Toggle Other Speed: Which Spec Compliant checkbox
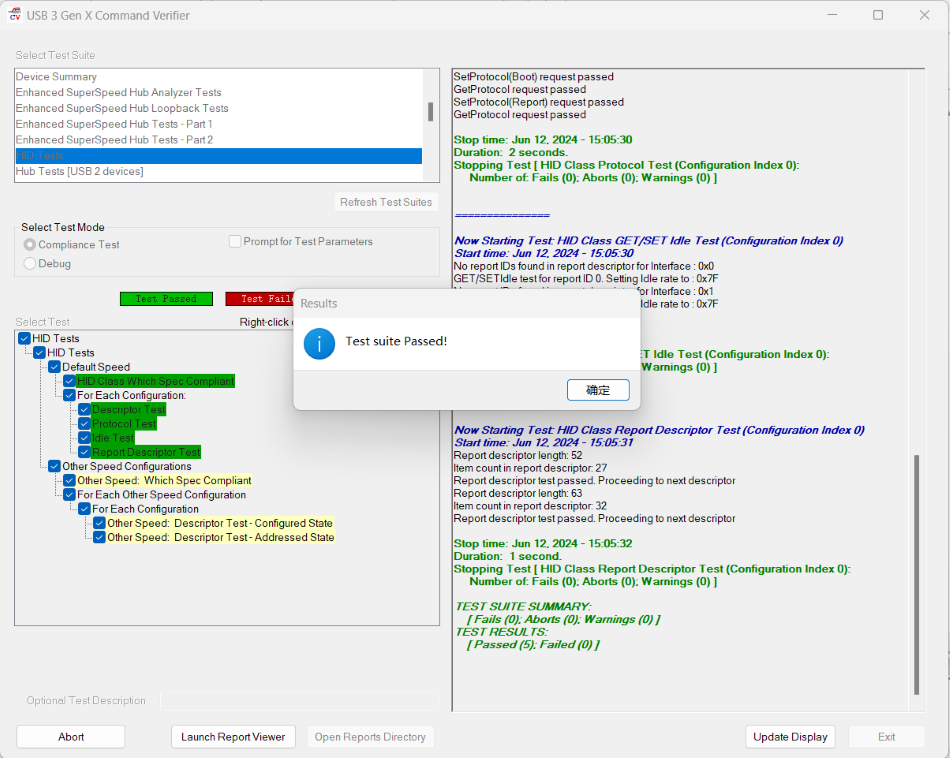Image resolution: width=950 pixels, height=758 pixels. (x=70, y=480)
